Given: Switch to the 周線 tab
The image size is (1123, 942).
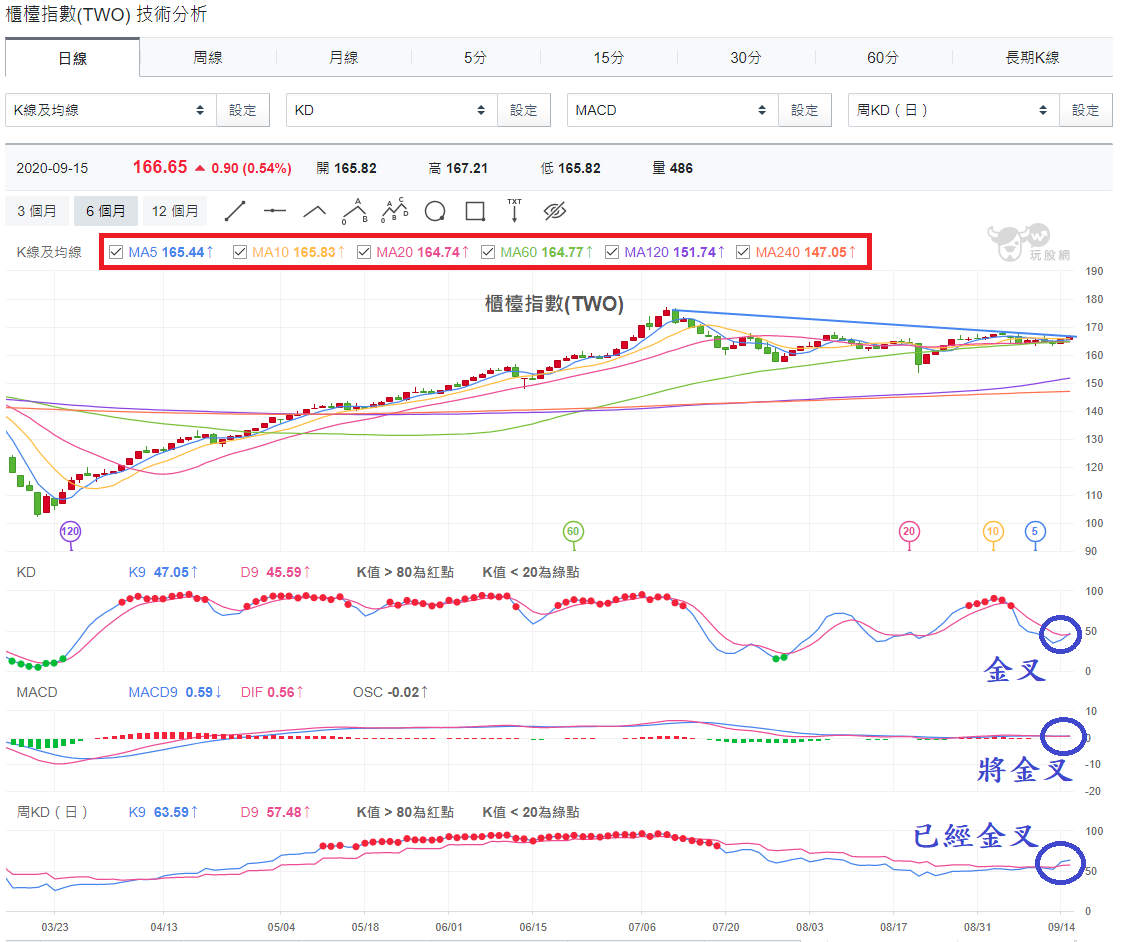Looking at the screenshot, I should click(x=208, y=57).
